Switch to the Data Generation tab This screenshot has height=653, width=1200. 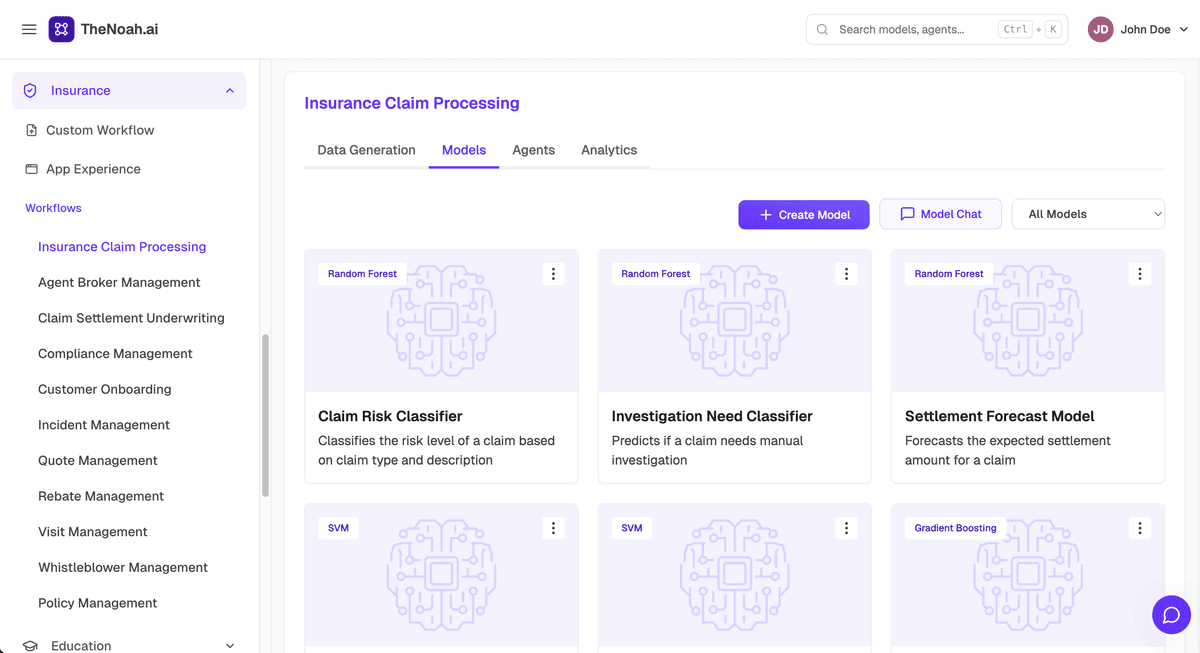366,150
